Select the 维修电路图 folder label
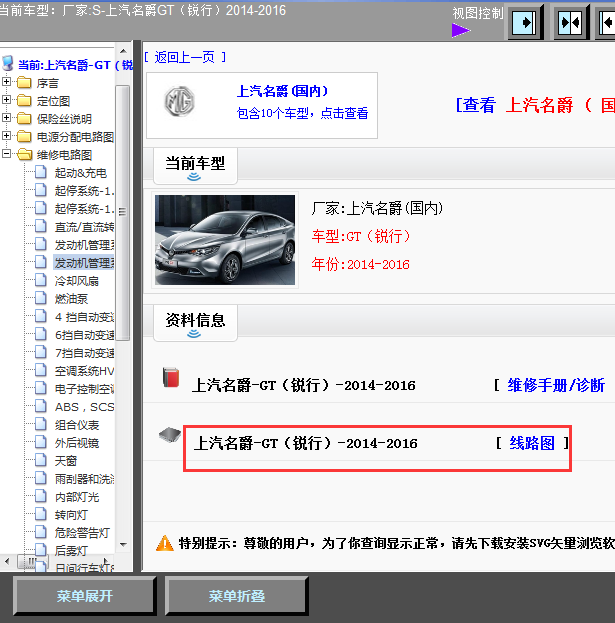Viewport: 615px width, 623px height. tap(64, 155)
